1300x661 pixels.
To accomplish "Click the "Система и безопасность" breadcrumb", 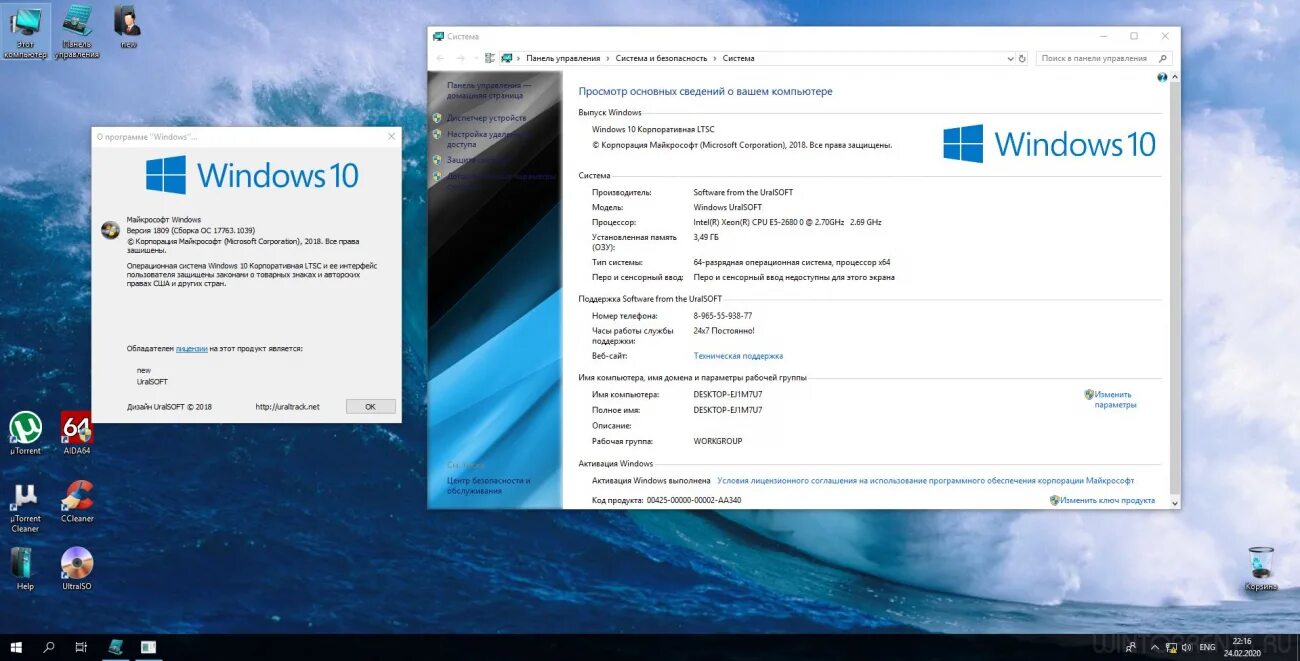I will [661, 58].
